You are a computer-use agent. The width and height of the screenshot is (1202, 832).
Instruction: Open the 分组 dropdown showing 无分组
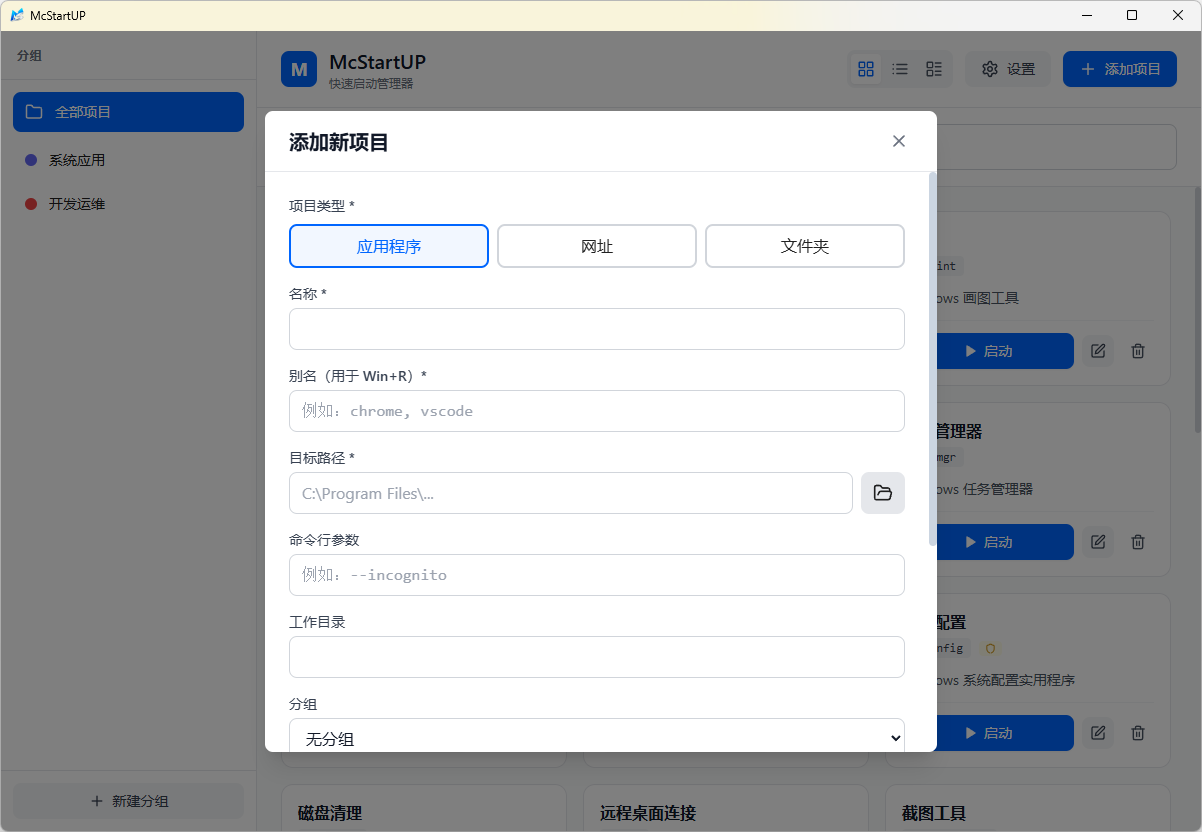[x=597, y=738]
